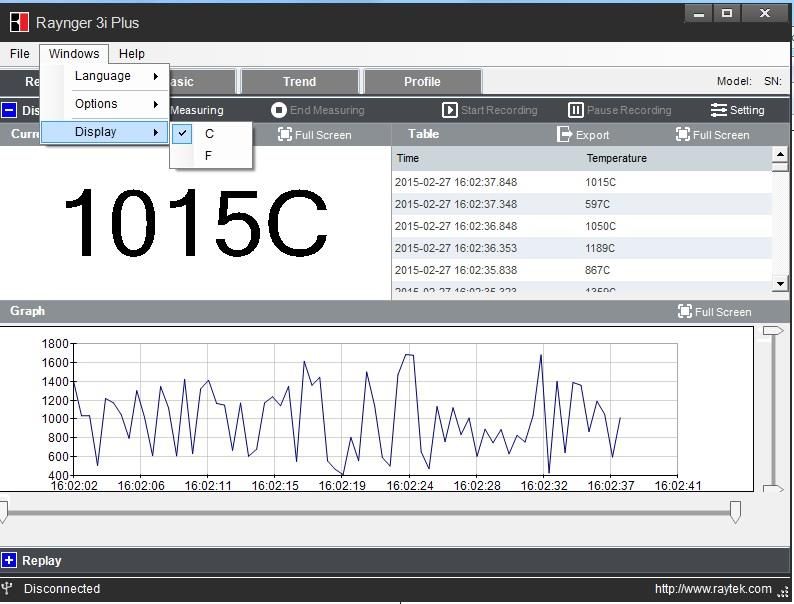Click Start Recording button label
Viewport: 794px width, 604px height.
pos(499,110)
